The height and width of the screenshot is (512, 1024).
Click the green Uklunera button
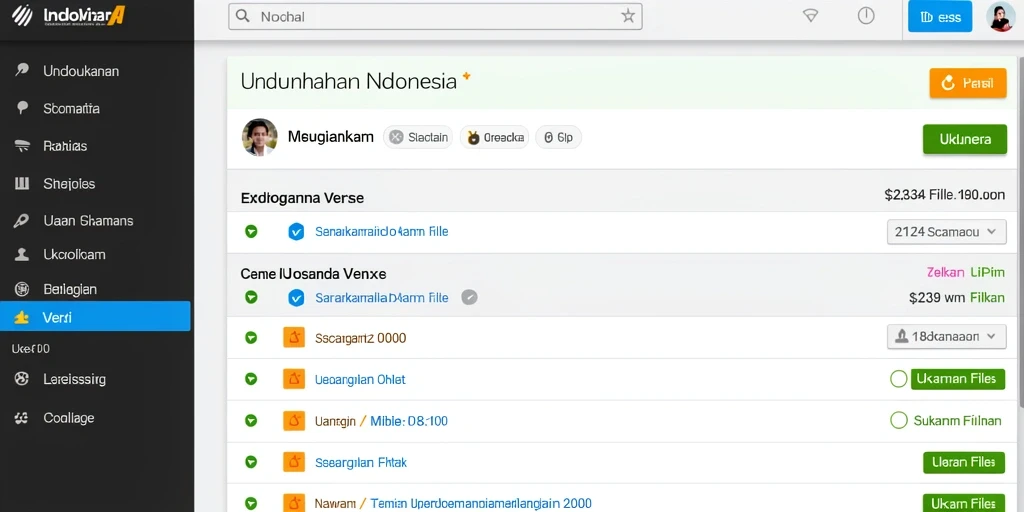pyautogui.click(x=965, y=139)
